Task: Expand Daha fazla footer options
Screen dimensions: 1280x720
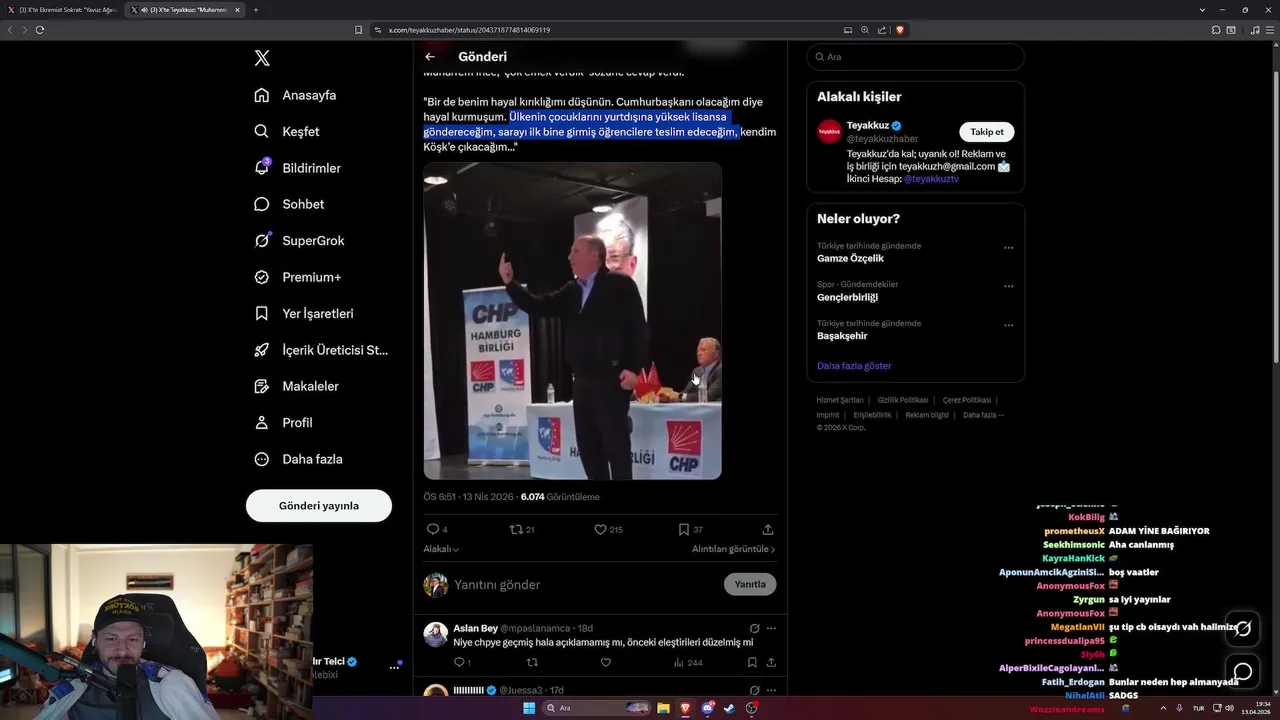Action: (983, 415)
